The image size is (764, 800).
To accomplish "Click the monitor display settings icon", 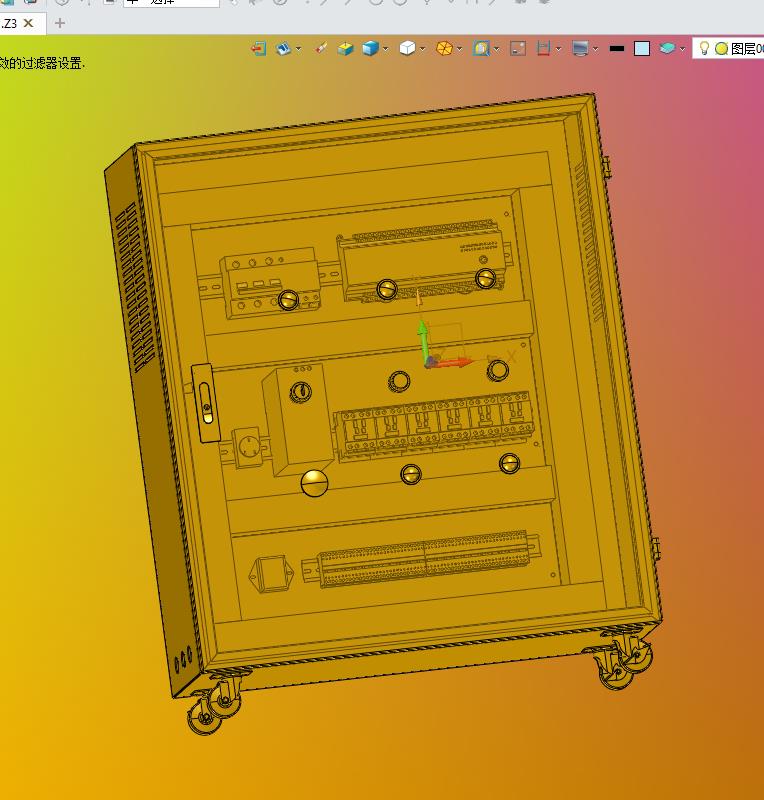I will coord(580,48).
